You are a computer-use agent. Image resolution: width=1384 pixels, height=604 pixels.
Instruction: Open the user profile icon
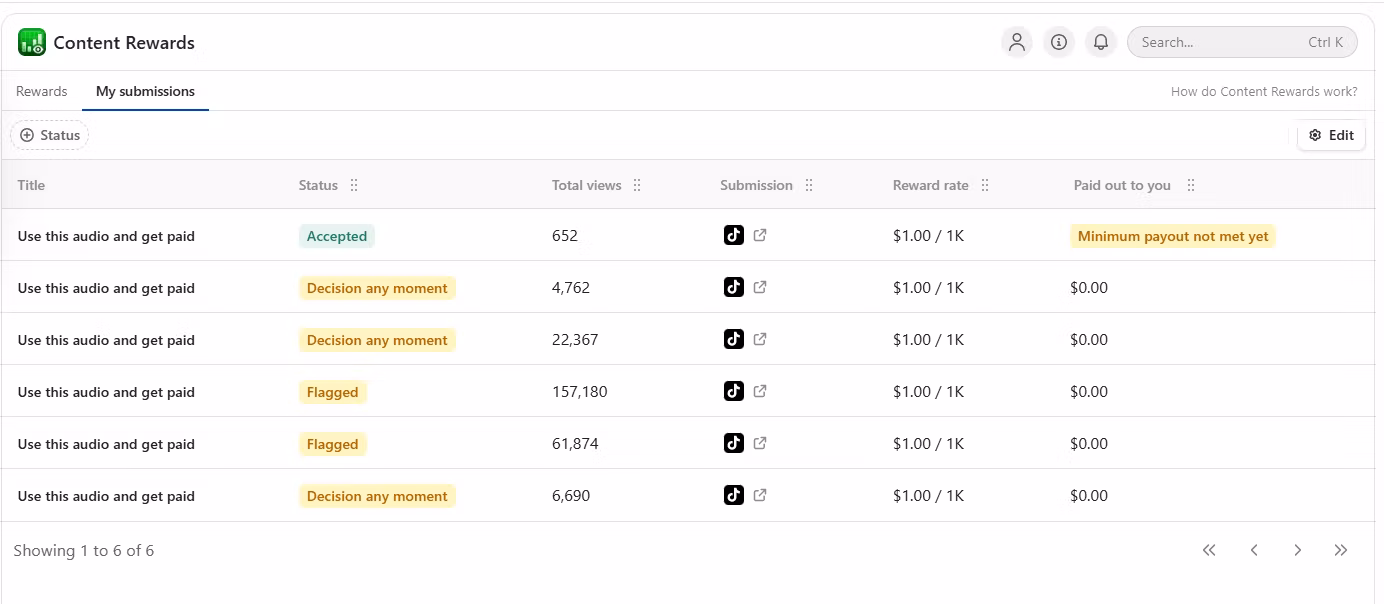tap(1017, 42)
